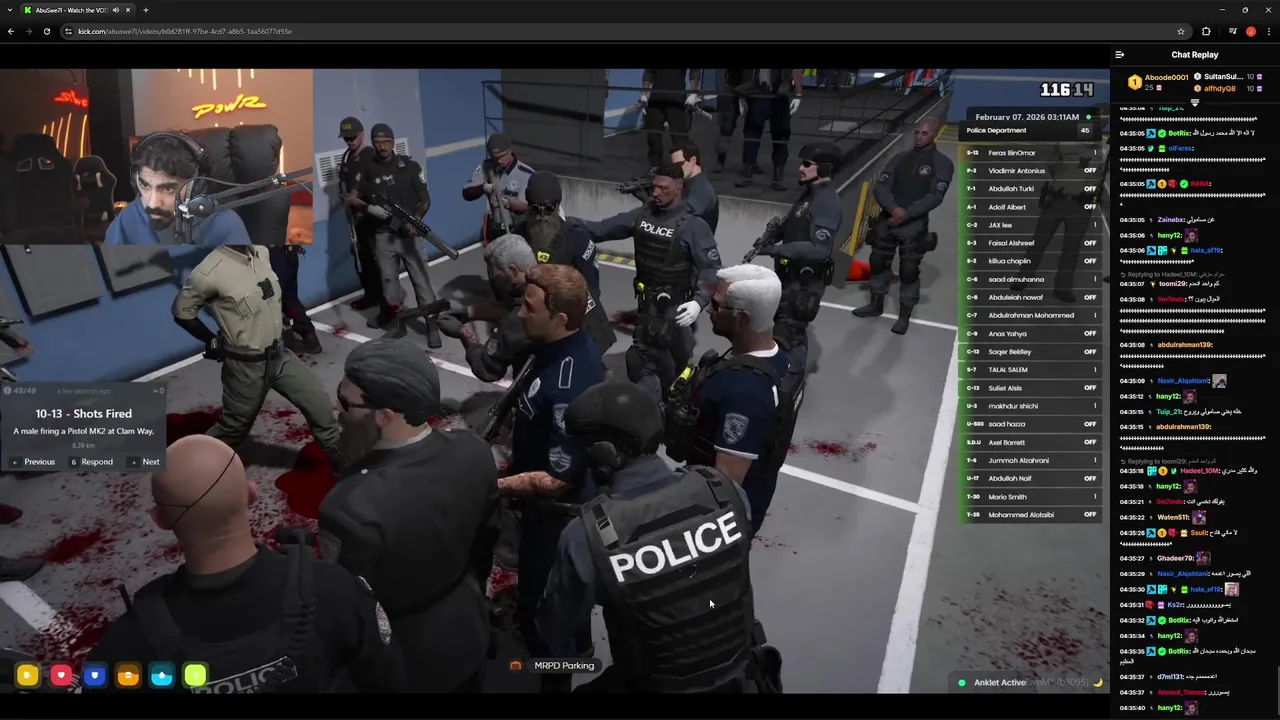Click the 10-13 - Shots Fired title

[84, 413]
